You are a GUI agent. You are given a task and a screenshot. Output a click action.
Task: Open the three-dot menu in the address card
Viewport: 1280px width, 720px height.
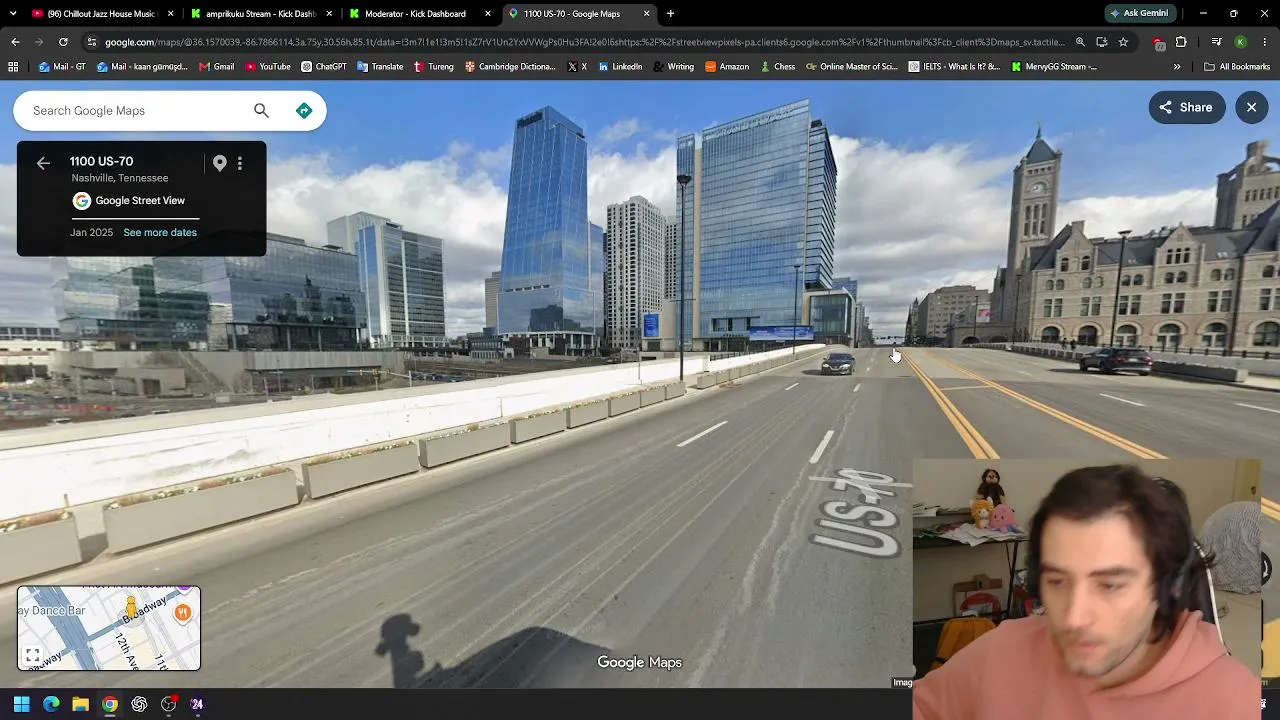[240, 163]
